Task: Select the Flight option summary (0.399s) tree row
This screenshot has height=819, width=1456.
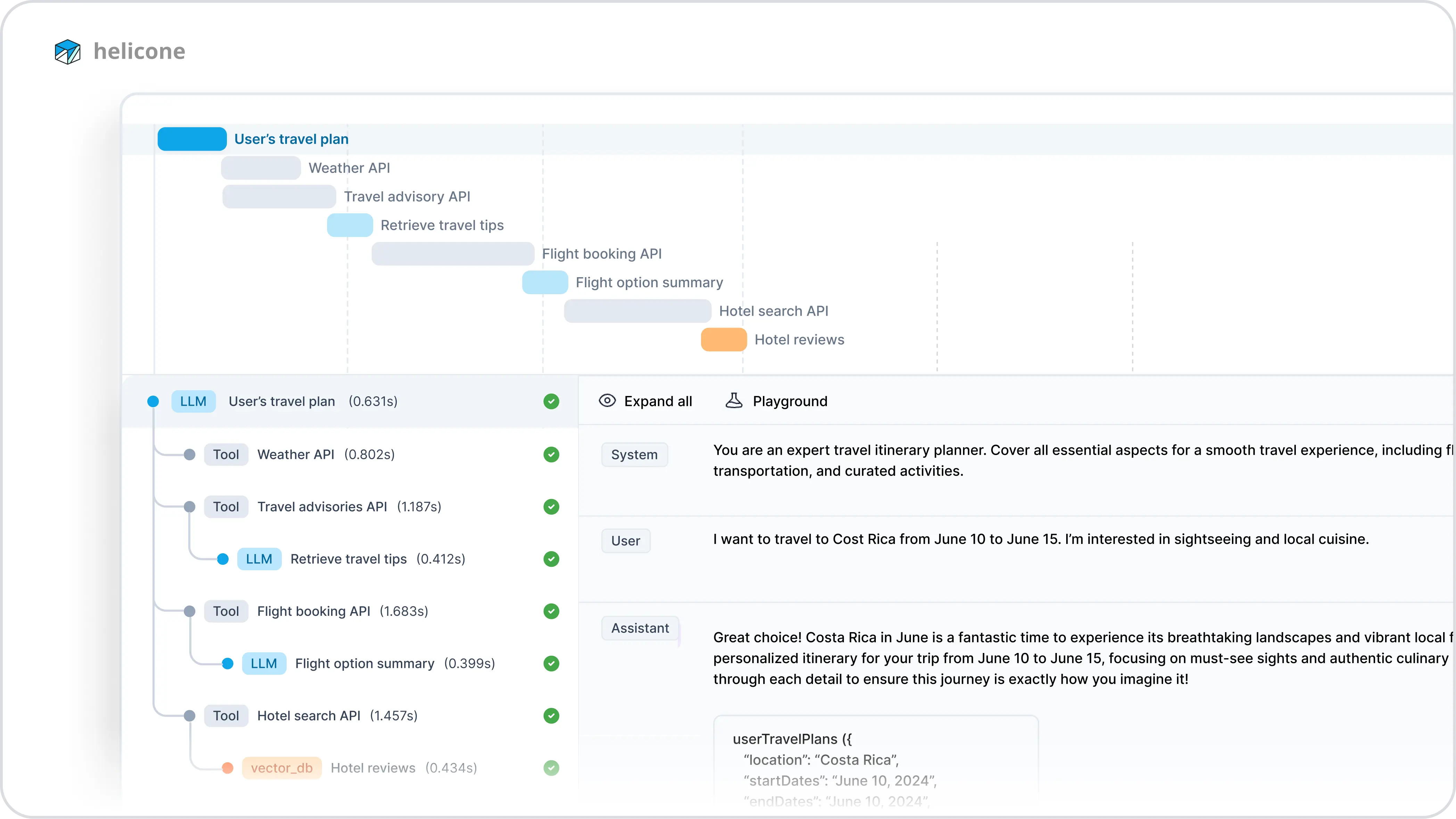Action: click(351, 663)
